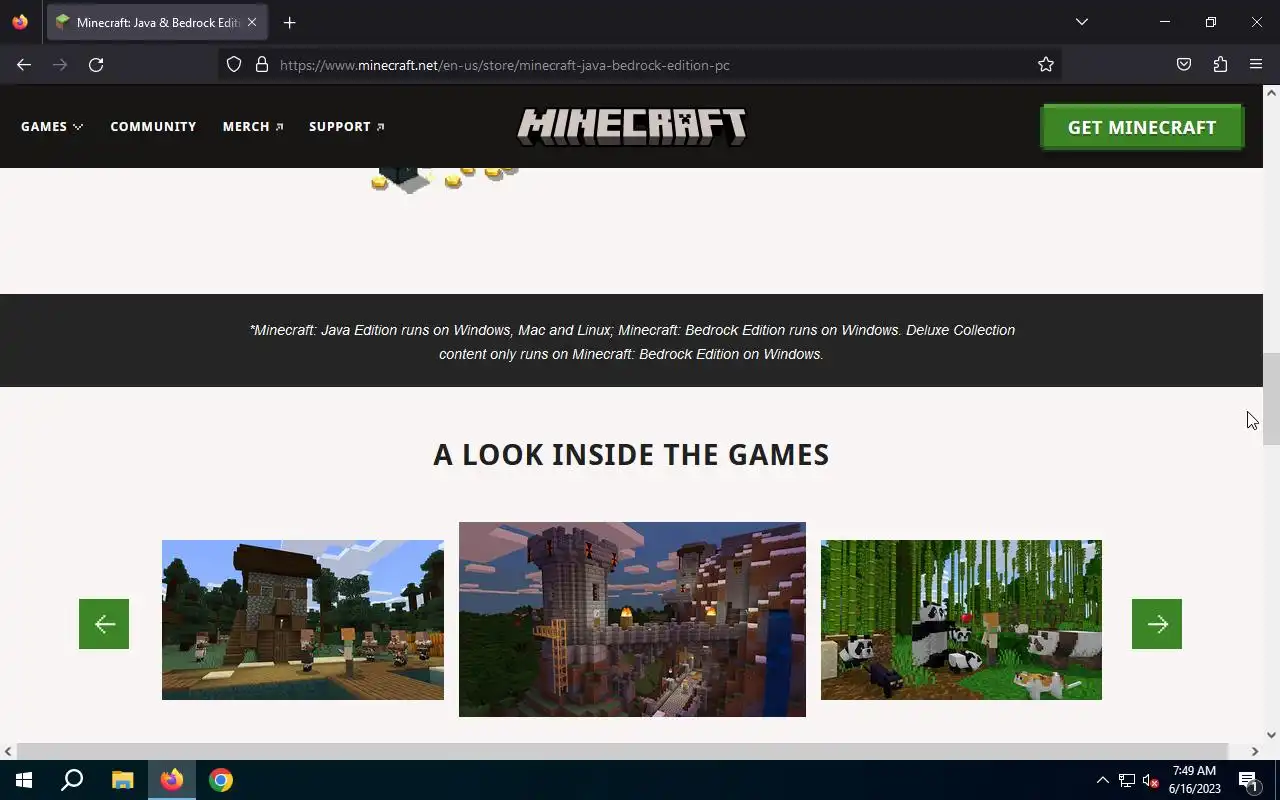Click the horizontal scrollbar right arrow

[1255, 751]
